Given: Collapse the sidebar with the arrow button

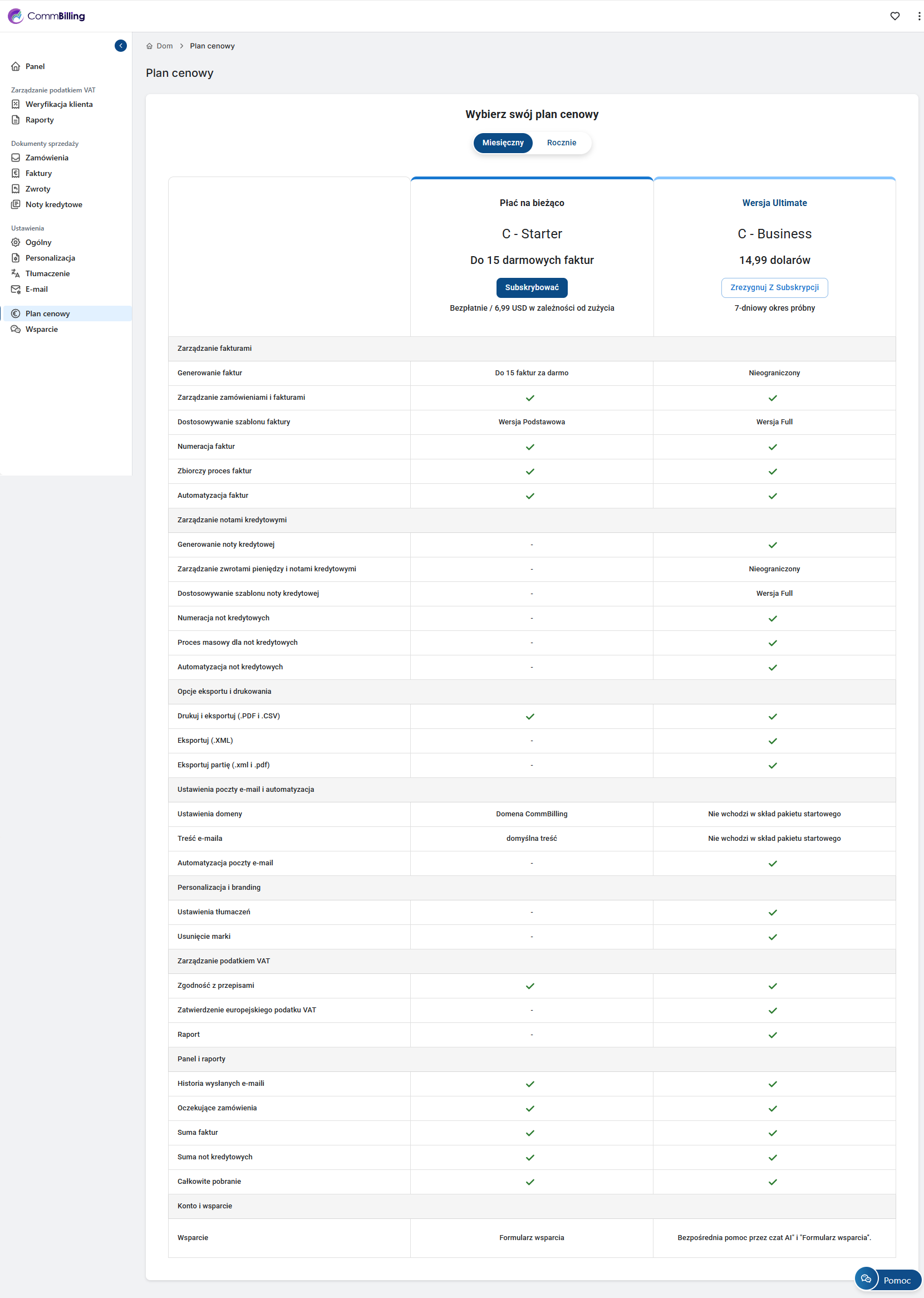Looking at the screenshot, I should pos(121,46).
